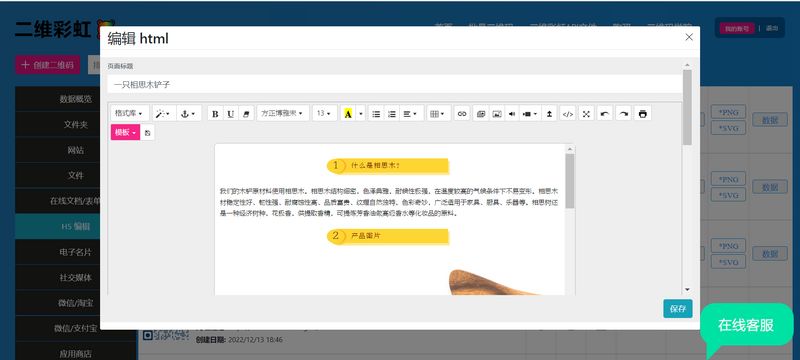
Task: Click the insert picture icon
Action: point(496,114)
